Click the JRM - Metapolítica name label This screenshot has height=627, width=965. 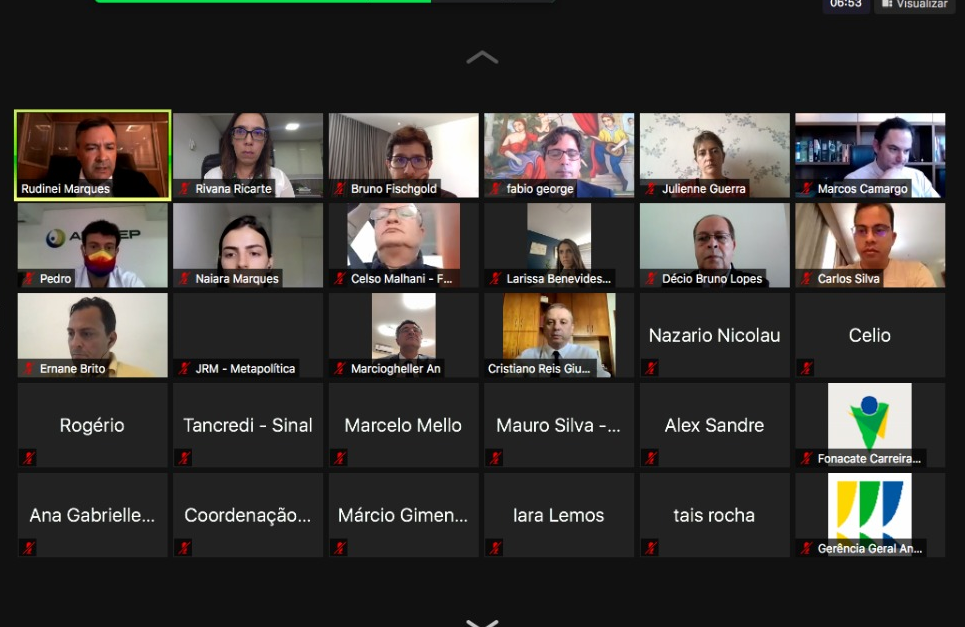click(x=245, y=369)
